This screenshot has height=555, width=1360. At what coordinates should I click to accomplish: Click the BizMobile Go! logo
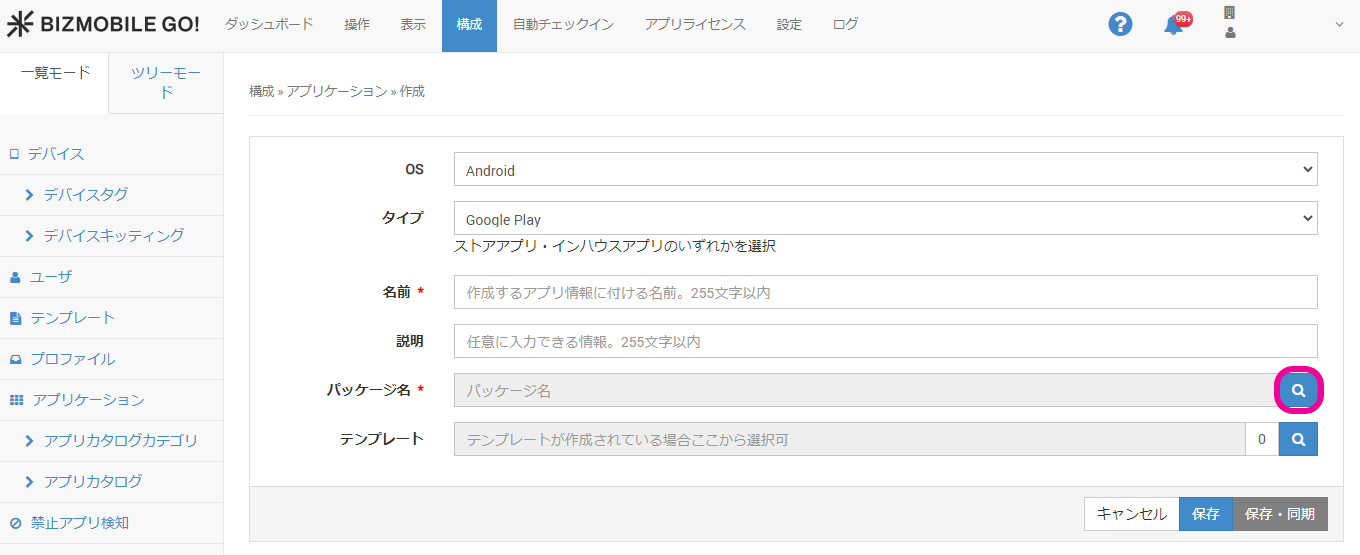(x=103, y=25)
